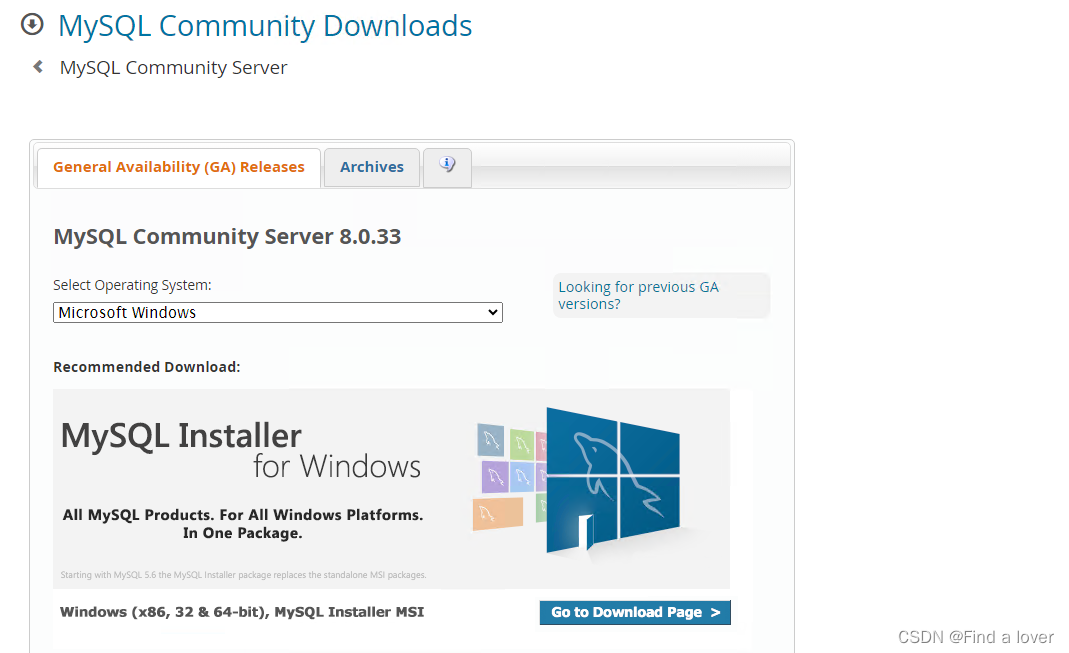The height and width of the screenshot is (653, 1069).
Task: Follow the 'Looking for previous GA versions?' link
Action: 638,295
